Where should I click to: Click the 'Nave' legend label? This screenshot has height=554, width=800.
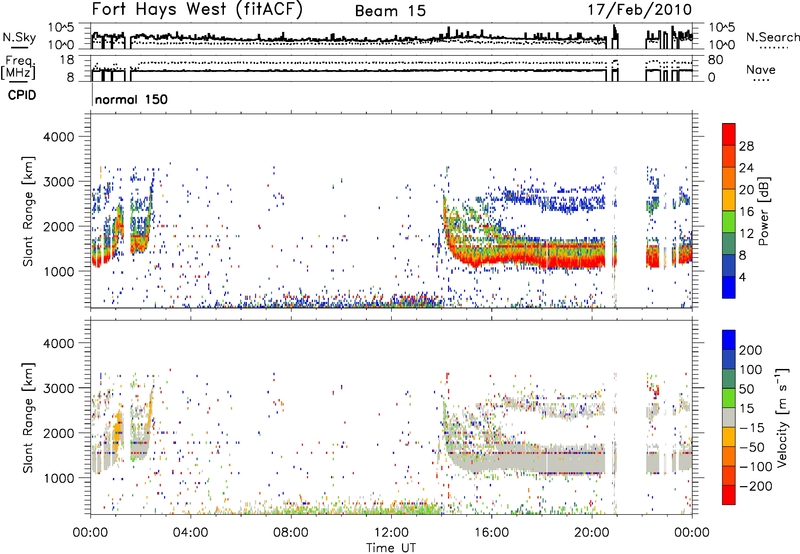pyautogui.click(x=761, y=70)
